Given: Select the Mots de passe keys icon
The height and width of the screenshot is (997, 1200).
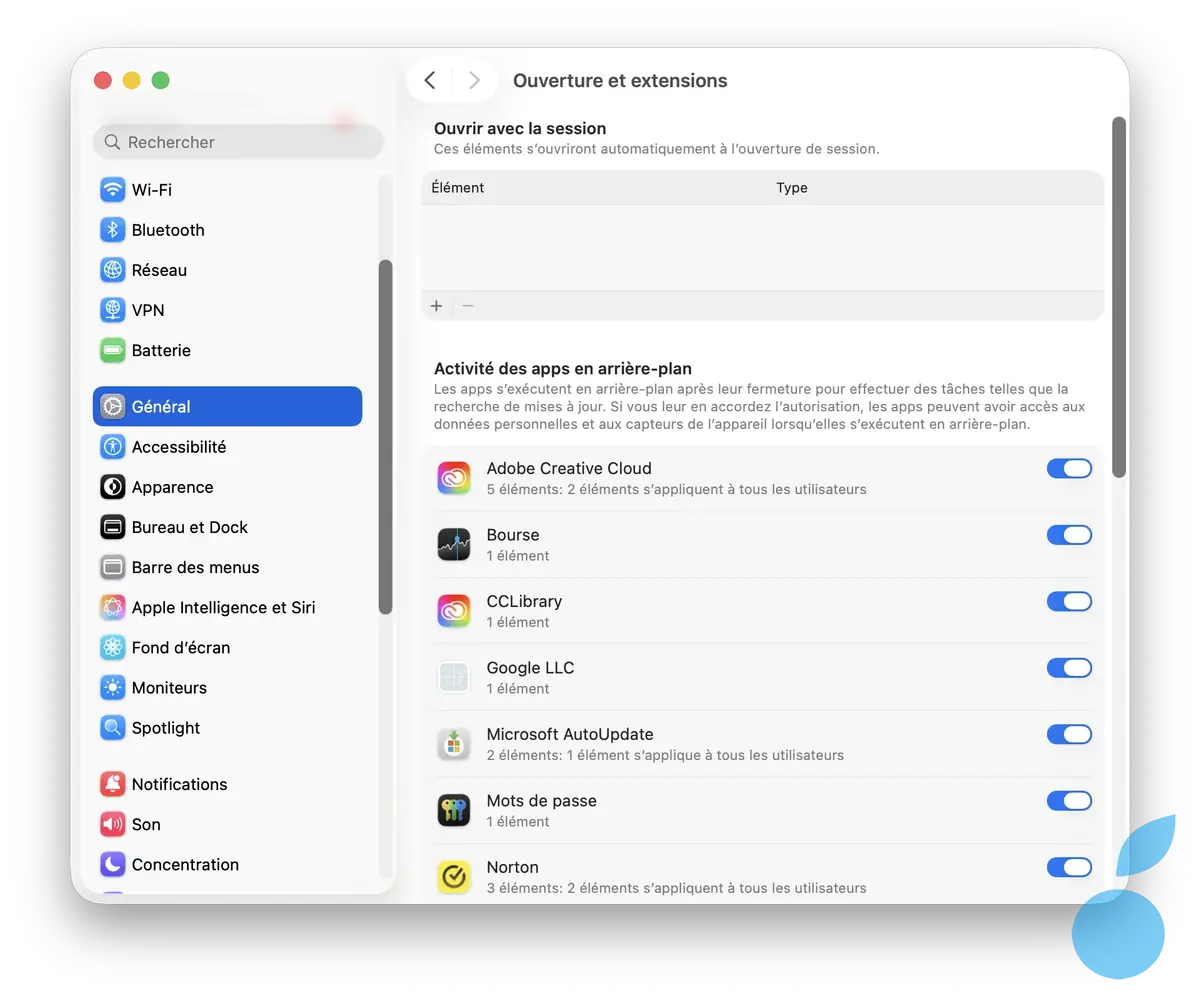Looking at the screenshot, I should [x=454, y=810].
